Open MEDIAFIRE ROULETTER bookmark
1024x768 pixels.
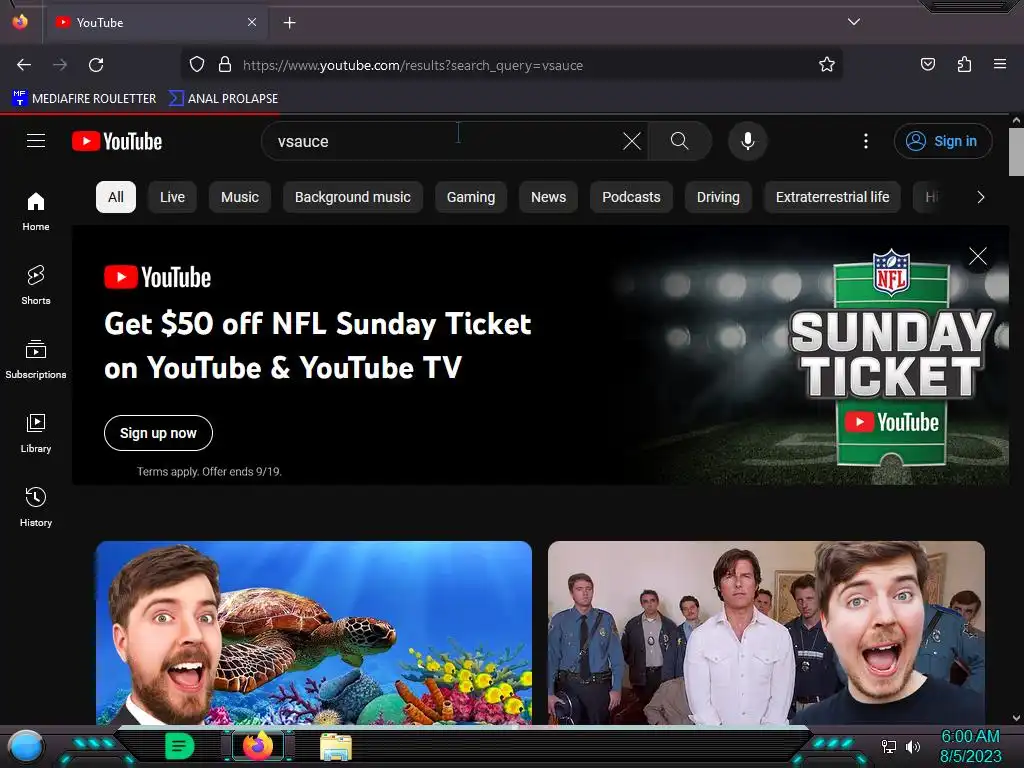coord(84,99)
